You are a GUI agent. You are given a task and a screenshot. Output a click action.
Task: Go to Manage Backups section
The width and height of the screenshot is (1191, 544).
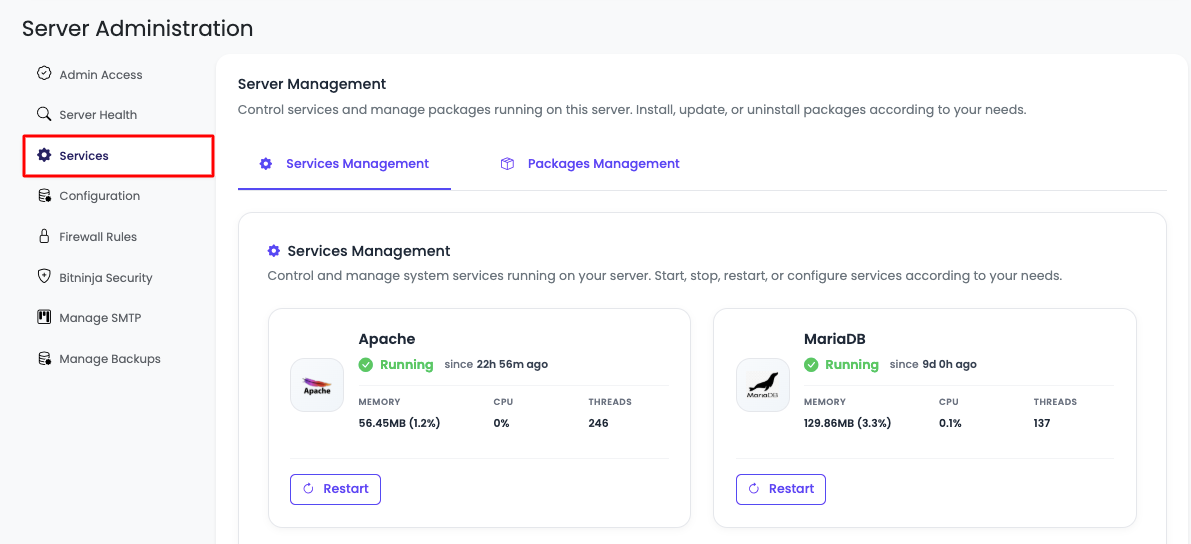[x=109, y=359]
